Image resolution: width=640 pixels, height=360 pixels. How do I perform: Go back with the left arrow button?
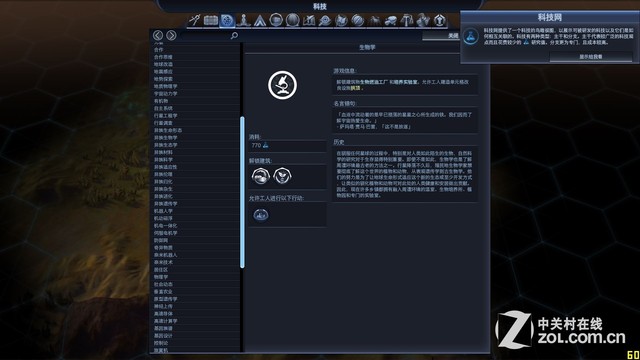pos(158,36)
